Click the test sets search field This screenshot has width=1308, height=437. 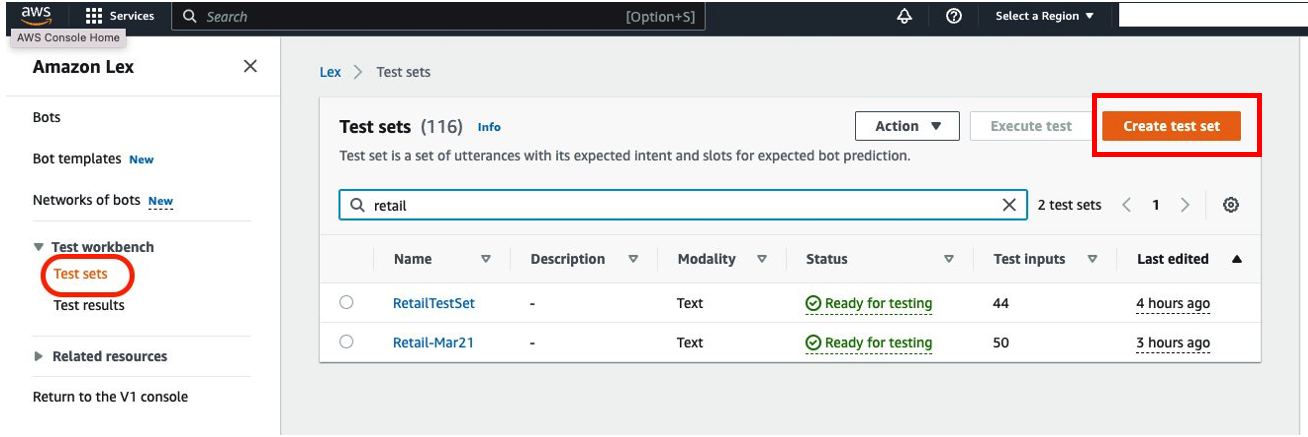tap(680, 205)
